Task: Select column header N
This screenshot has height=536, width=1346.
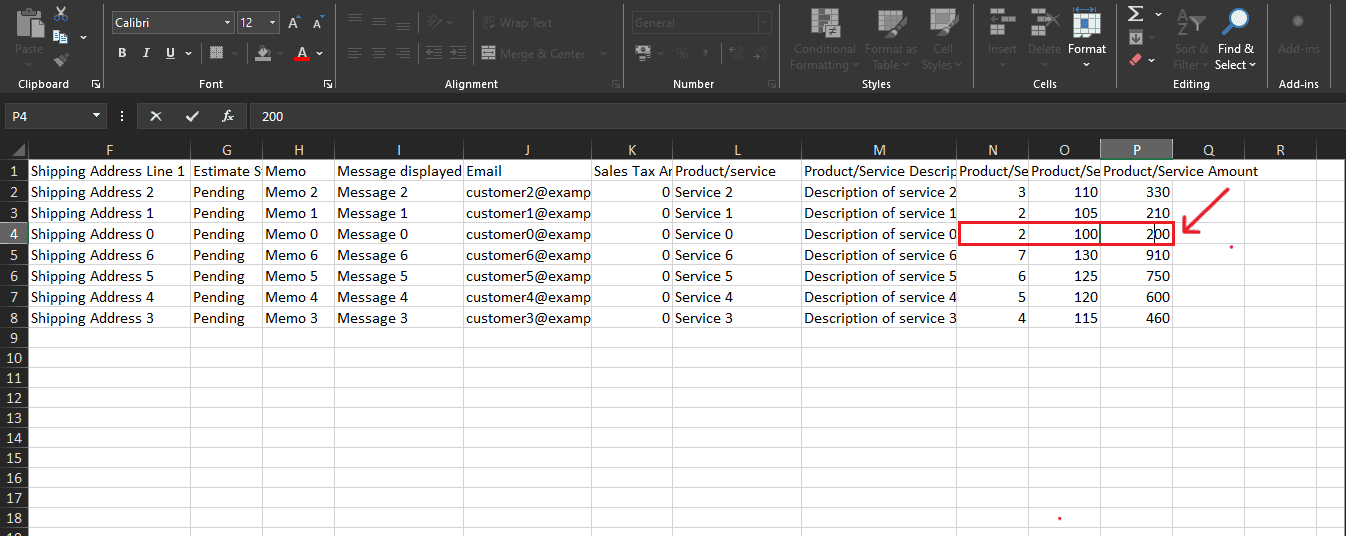Action: (x=992, y=150)
